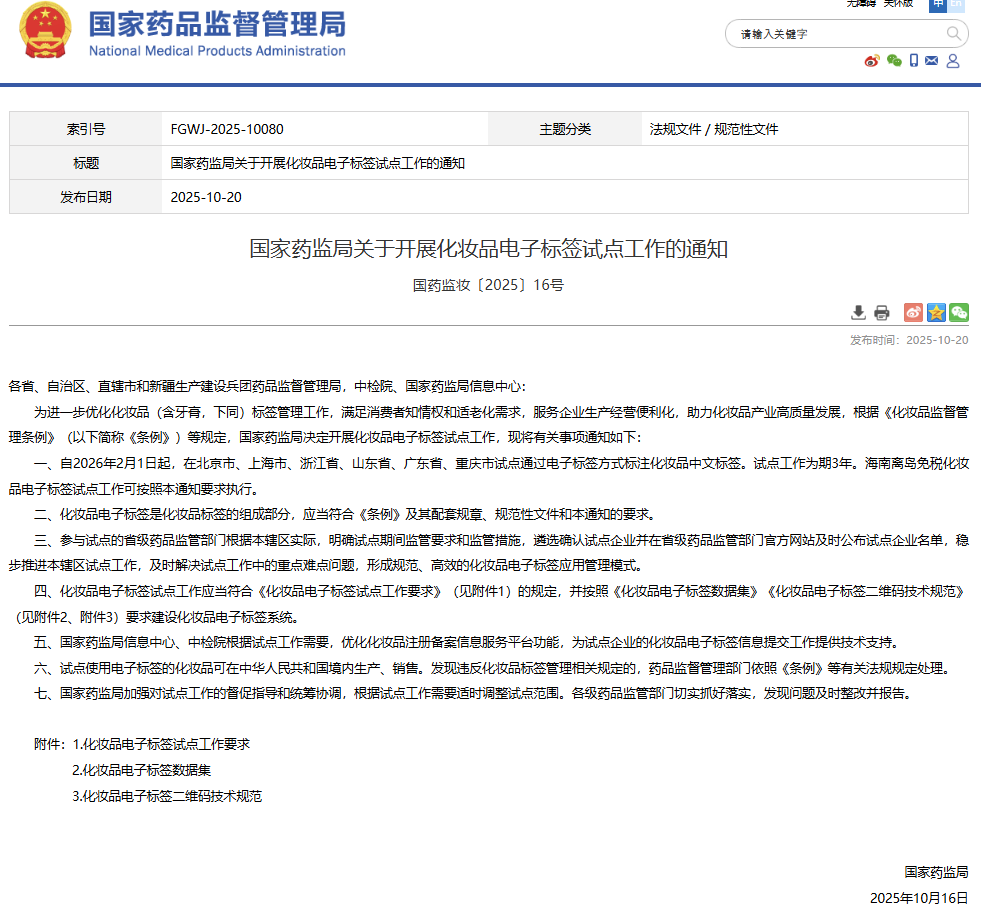Viewport: 981px width, 905px height.
Task: Share article to QQ Zone star icon
Action: point(936,312)
